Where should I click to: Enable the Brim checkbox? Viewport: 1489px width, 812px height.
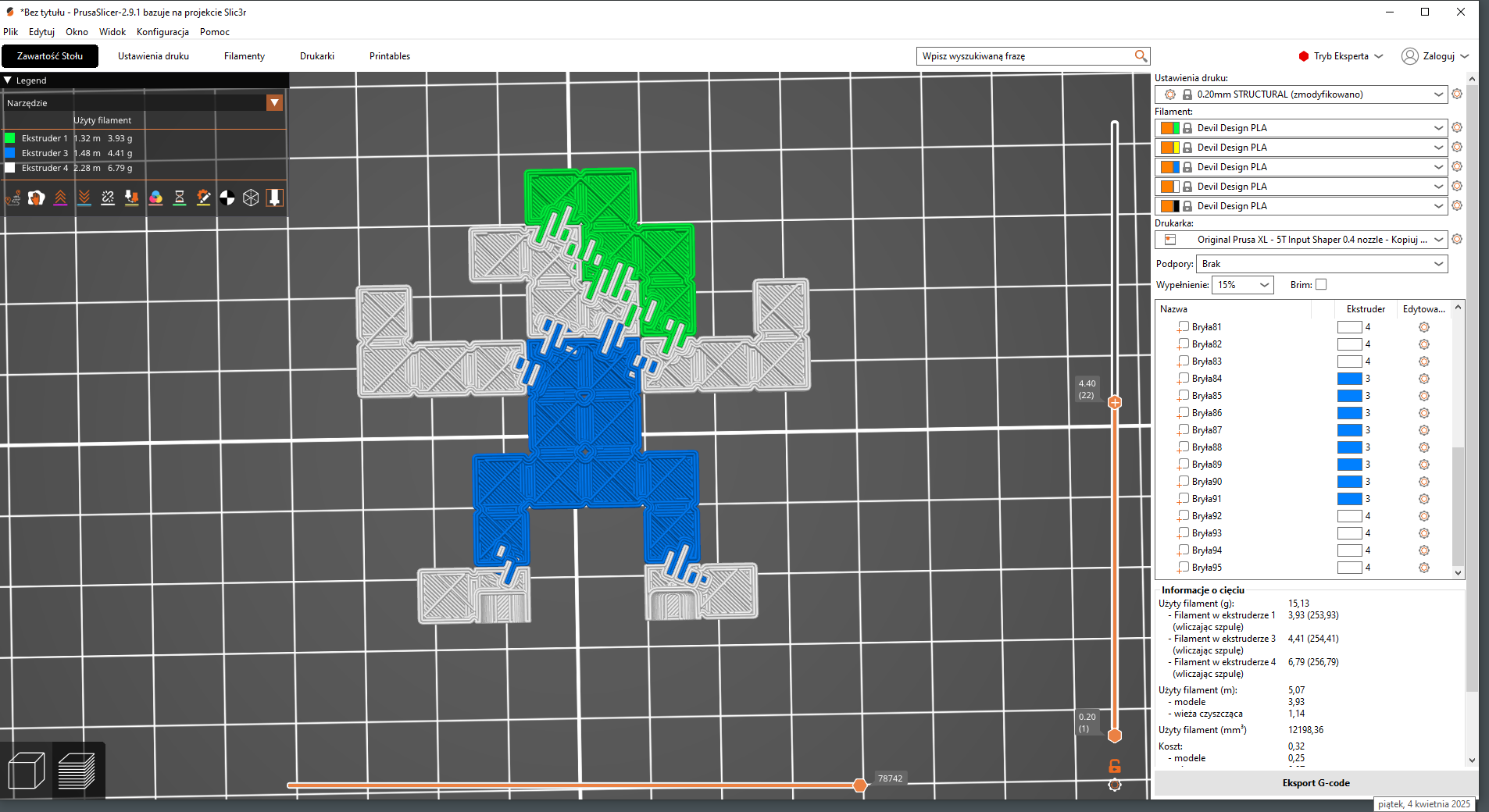click(x=1320, y=284)
